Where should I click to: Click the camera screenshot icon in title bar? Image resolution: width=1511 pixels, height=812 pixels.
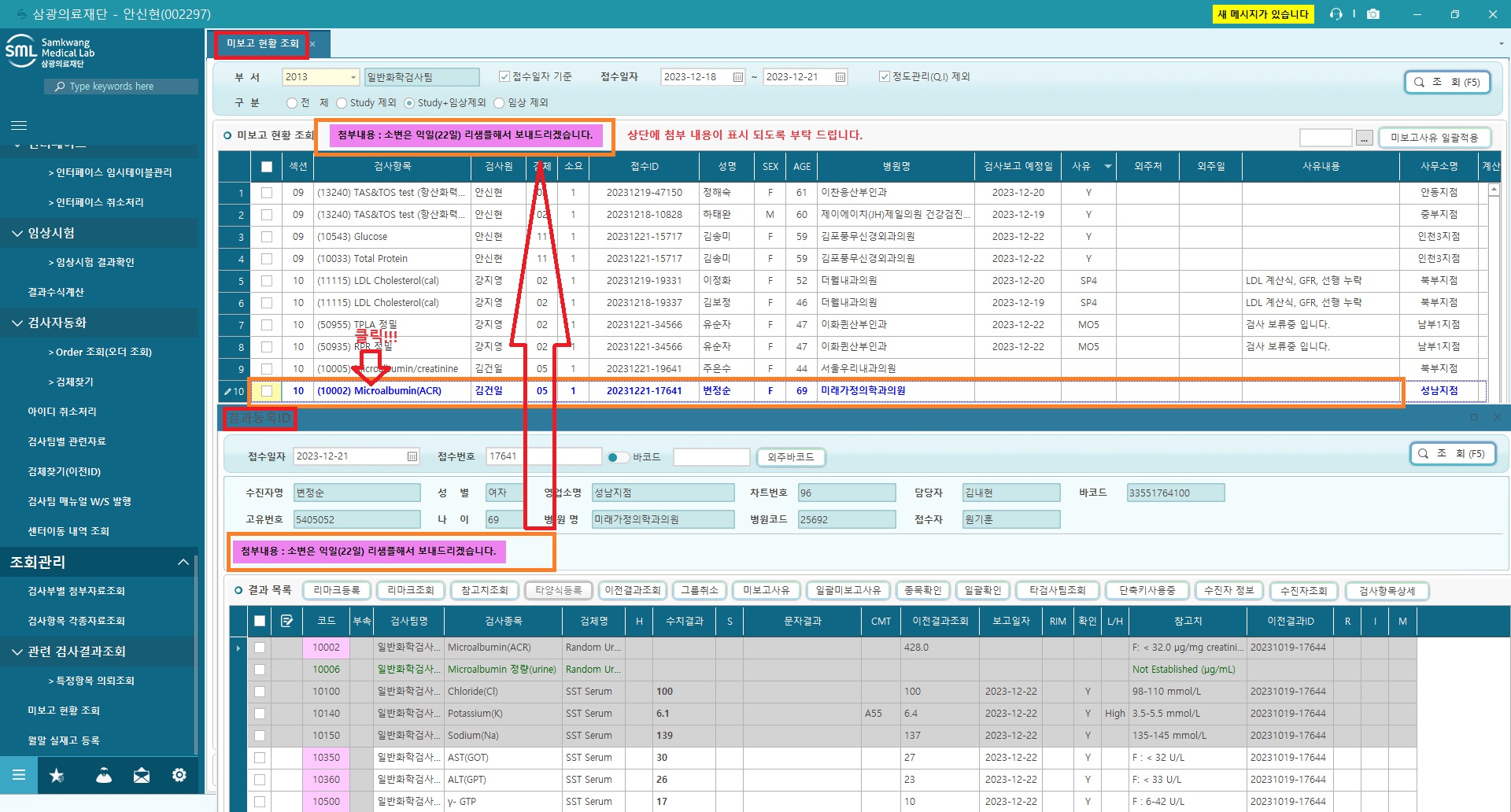(1373, 14)
